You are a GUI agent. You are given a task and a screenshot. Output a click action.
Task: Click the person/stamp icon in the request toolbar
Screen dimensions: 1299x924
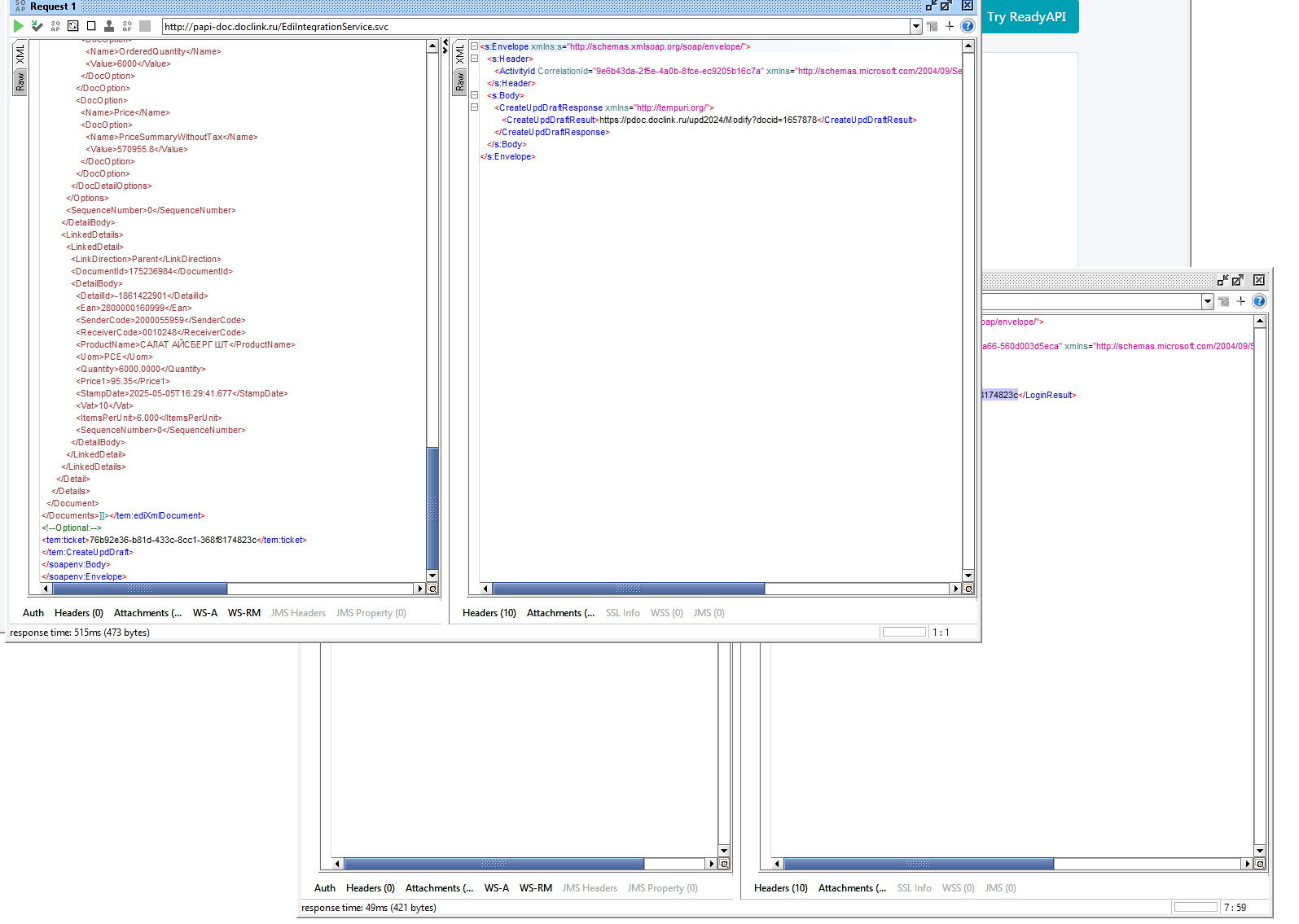point(109,26)
